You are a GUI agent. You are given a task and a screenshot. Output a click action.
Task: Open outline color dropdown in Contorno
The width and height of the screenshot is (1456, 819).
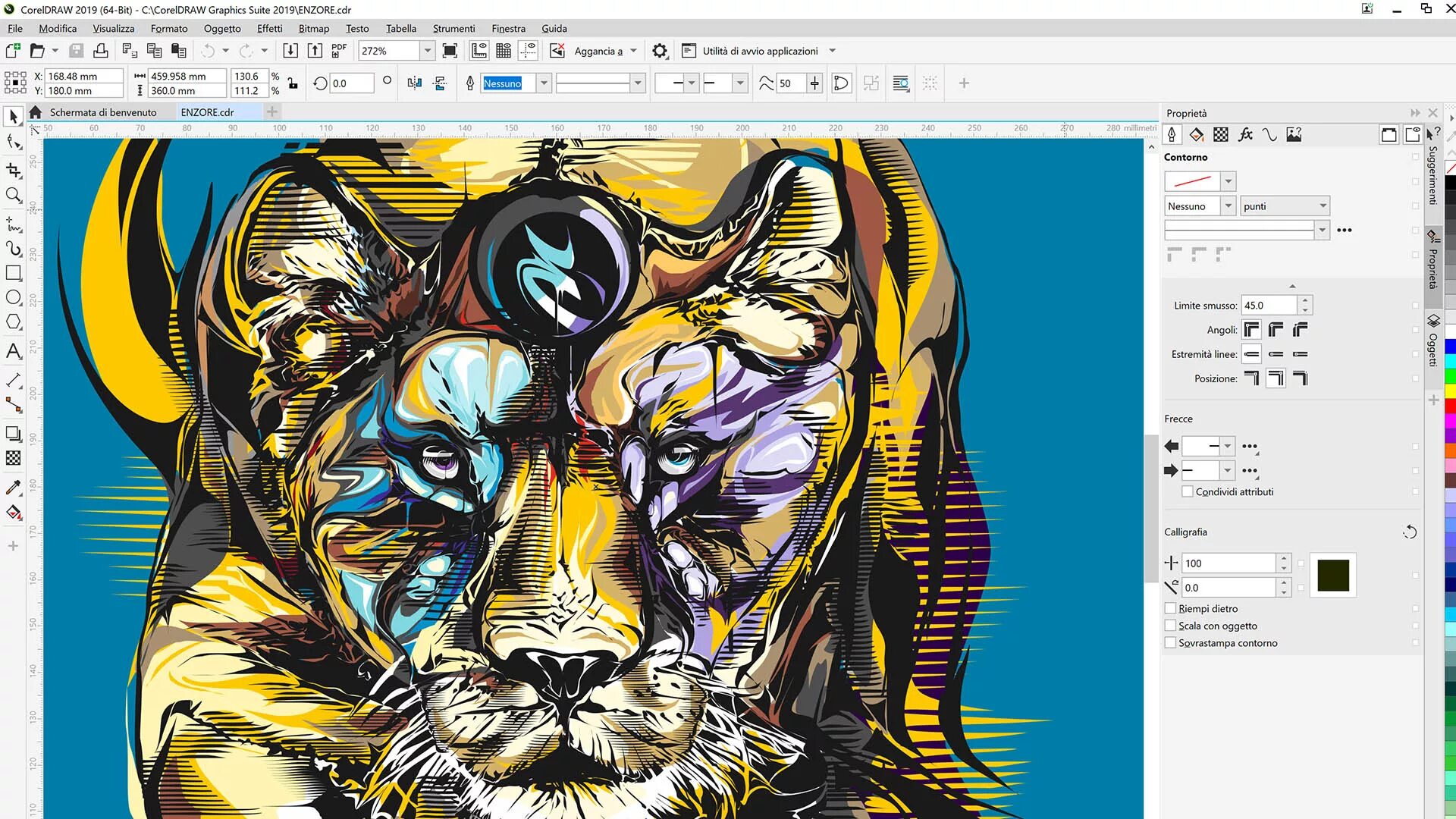(1228, 181)
